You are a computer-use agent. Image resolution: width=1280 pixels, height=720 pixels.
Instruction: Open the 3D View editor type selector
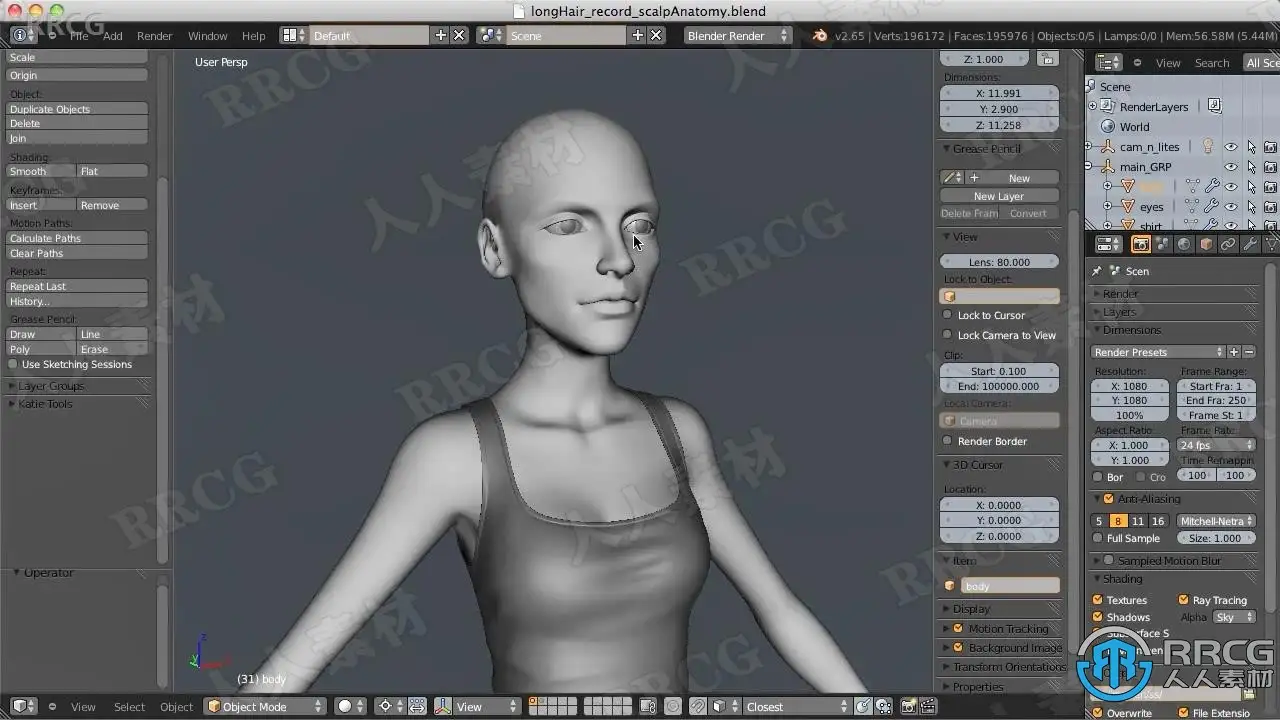point(23,706)
